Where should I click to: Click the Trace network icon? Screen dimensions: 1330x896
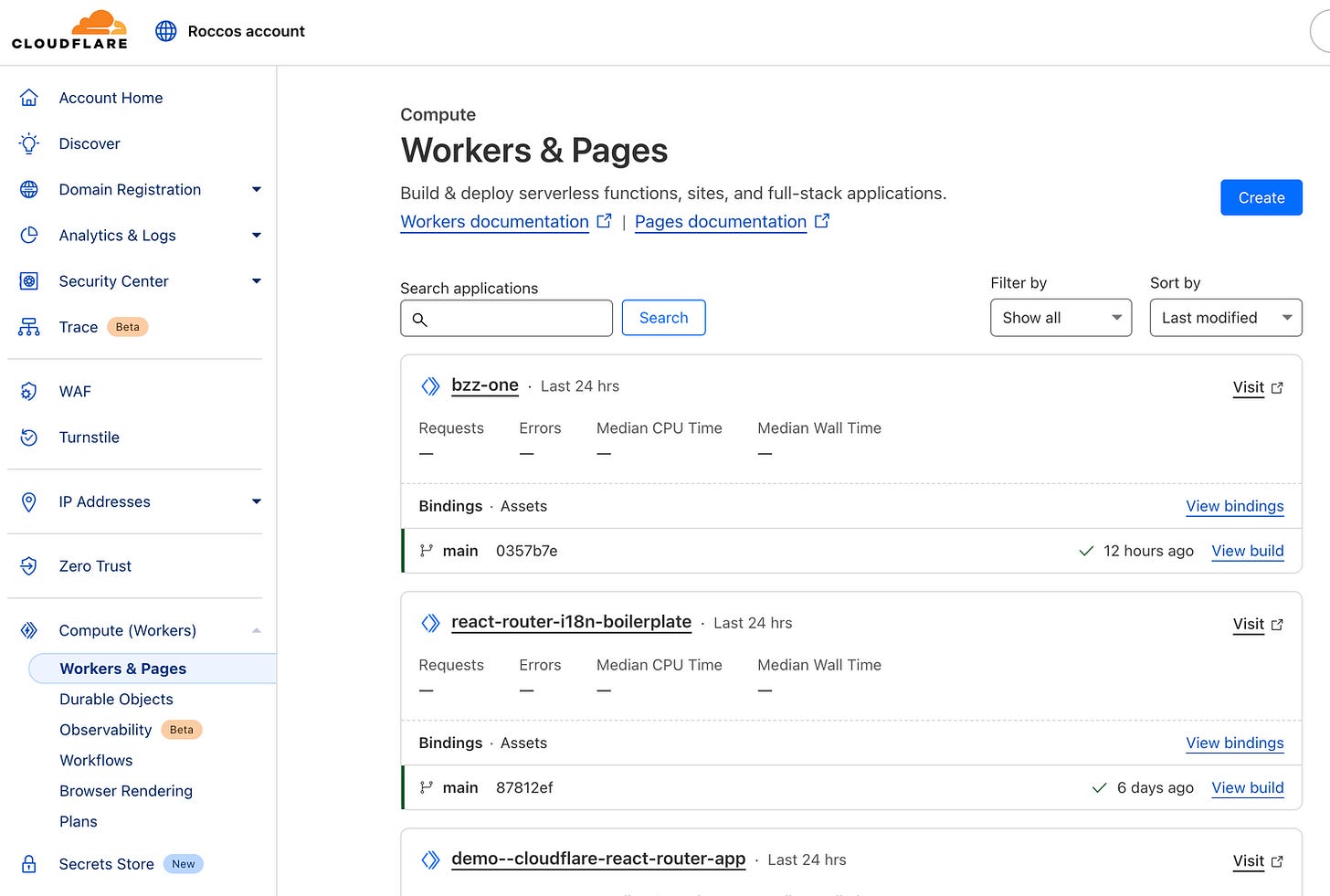point(29,327)
